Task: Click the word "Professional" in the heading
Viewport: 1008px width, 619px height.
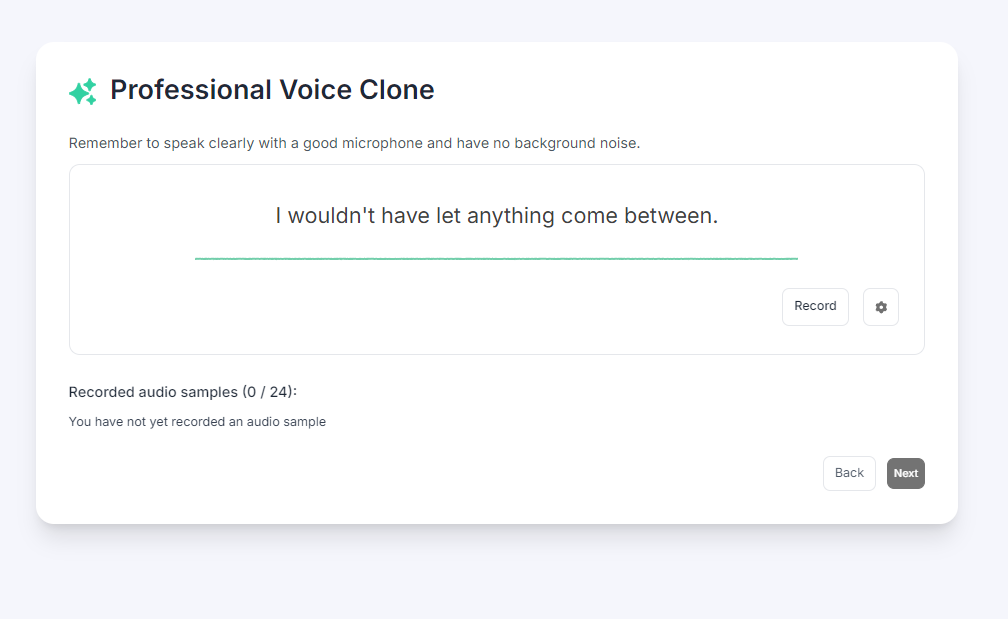Action: point(176,90)
